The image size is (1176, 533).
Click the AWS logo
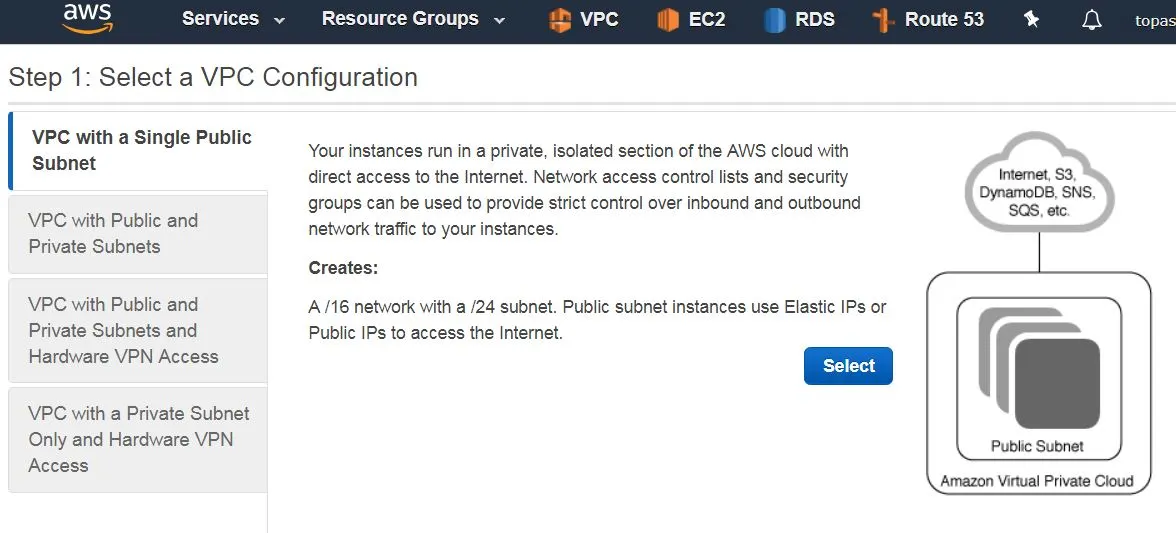[x=86, y=18]
